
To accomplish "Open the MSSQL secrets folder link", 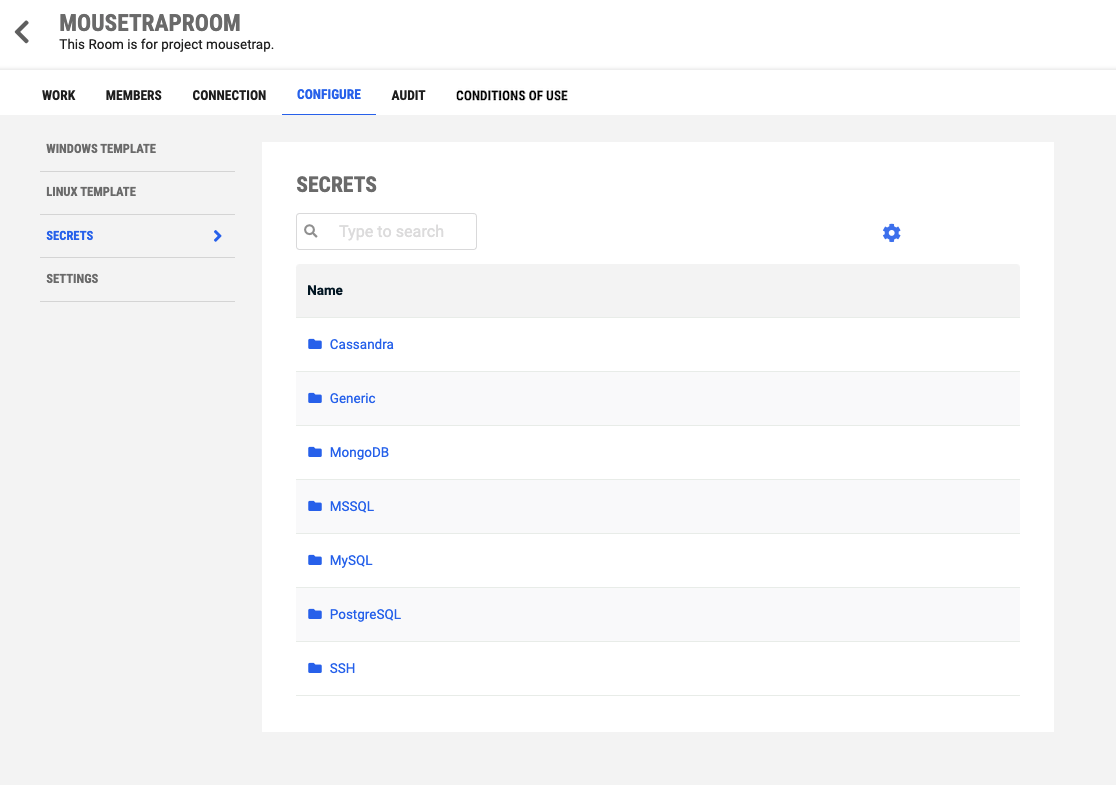I will click(352, 507).
